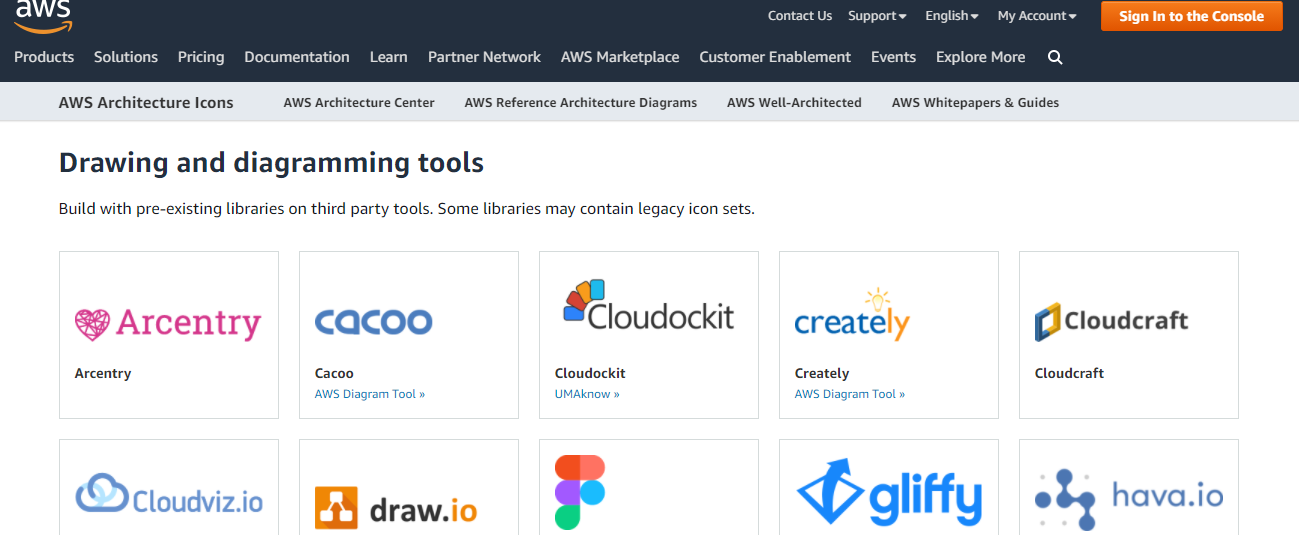
Task: Select the Cacoo logo
Action: 373,321
